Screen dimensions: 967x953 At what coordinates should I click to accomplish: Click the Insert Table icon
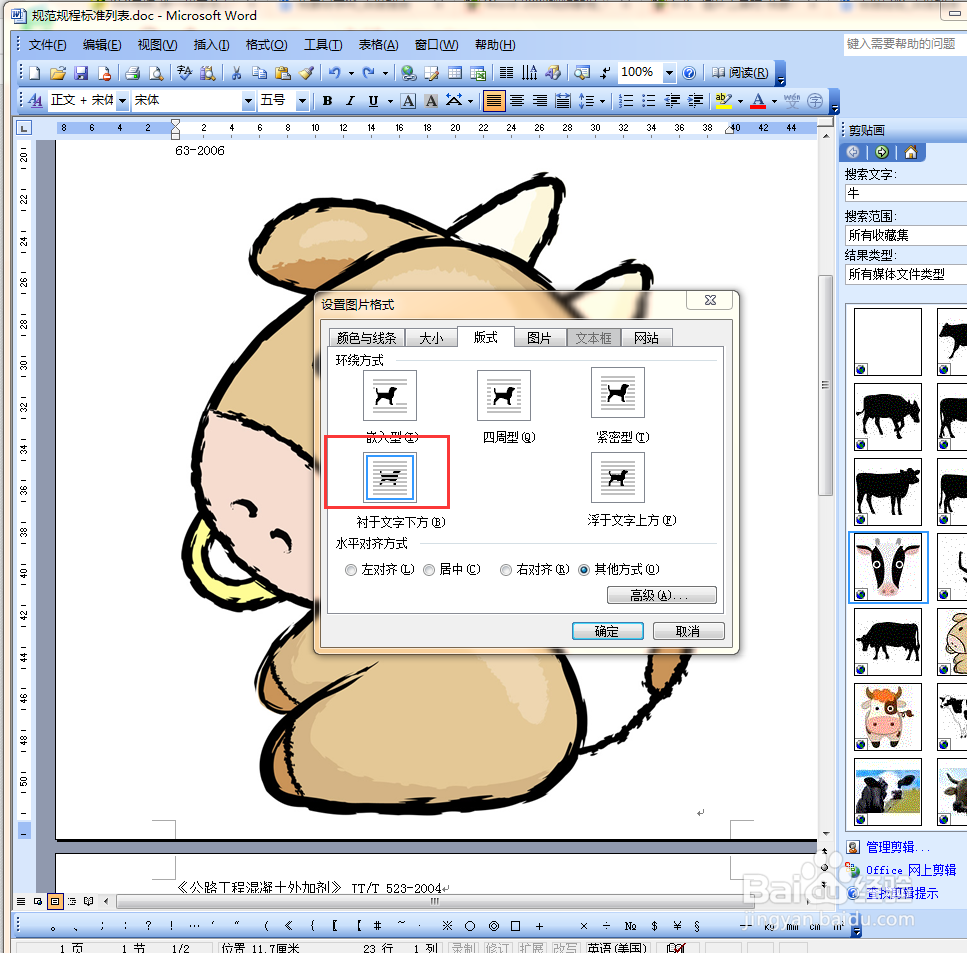point(455,73)
